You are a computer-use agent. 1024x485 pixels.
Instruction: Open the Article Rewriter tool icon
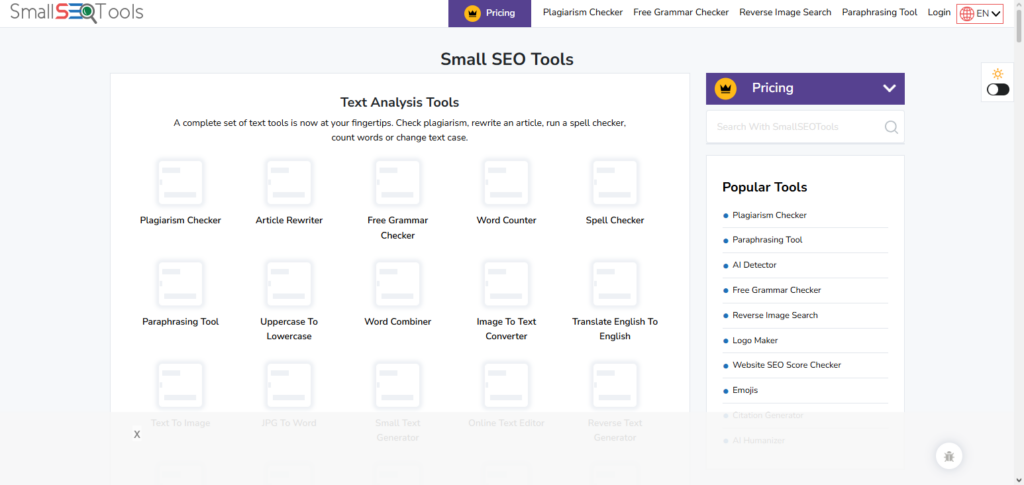(x=289, y=183)
